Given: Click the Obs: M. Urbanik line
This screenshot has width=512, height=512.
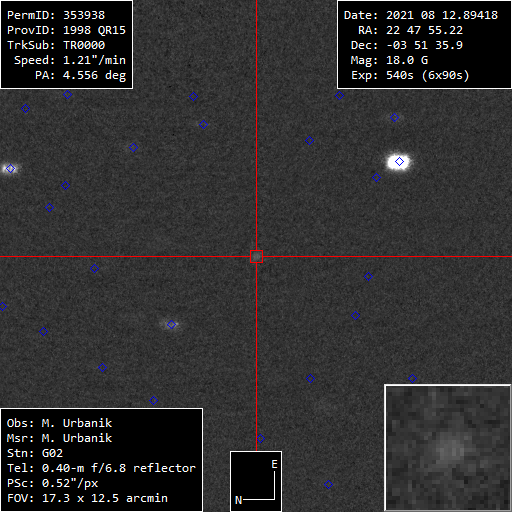Looking at the screenshot, I should (59, 423).
